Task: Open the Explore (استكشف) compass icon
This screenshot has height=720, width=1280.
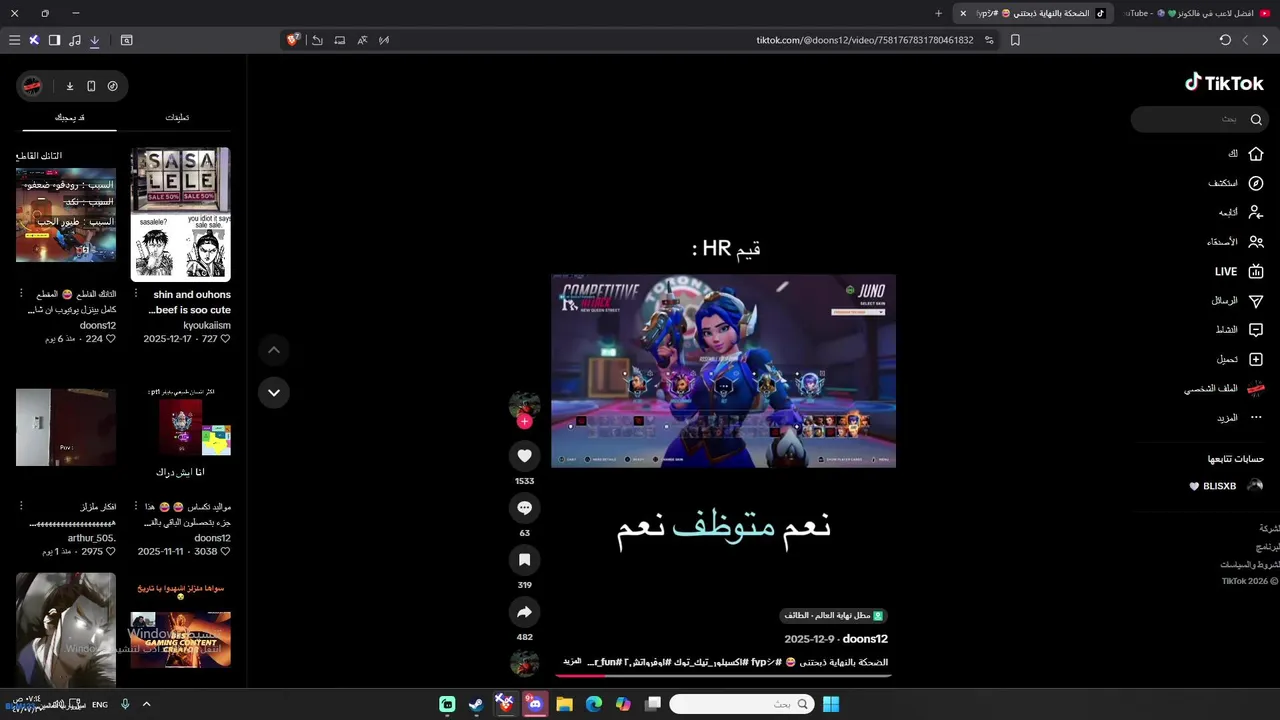Action: (x=1256, y=183)
